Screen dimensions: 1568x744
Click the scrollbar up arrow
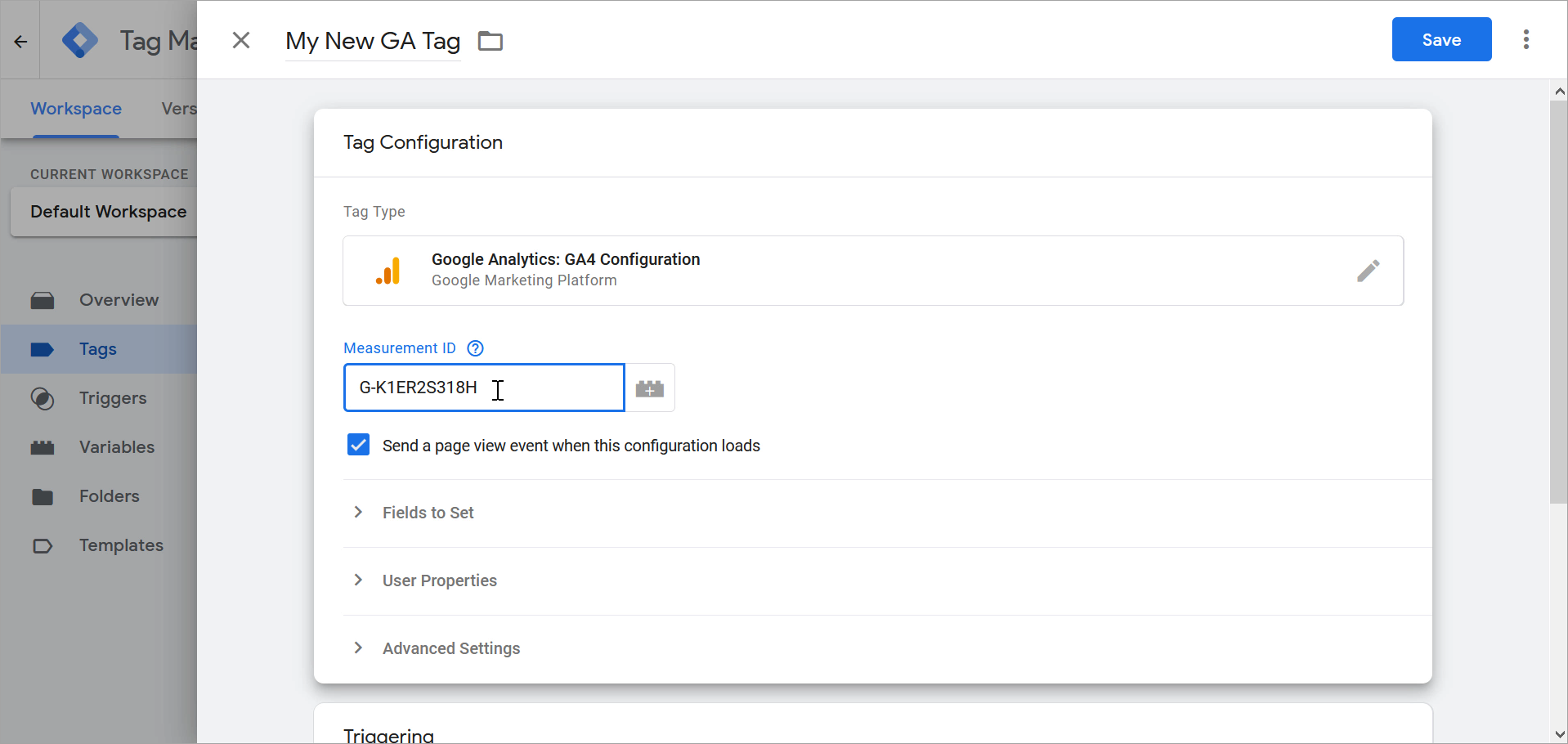[1559, 91]
